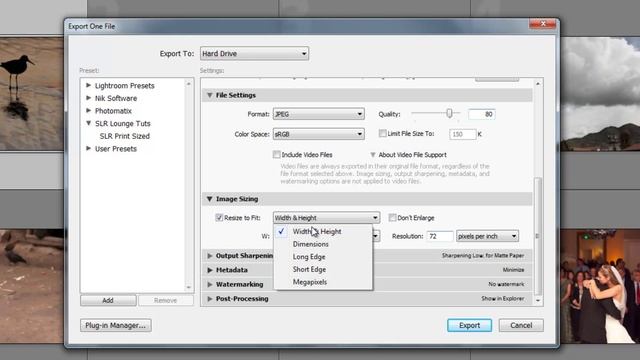This screenshot has width=640, height=360.
Task: Close the Export One File dialog
Action: [x=542, y=24]
